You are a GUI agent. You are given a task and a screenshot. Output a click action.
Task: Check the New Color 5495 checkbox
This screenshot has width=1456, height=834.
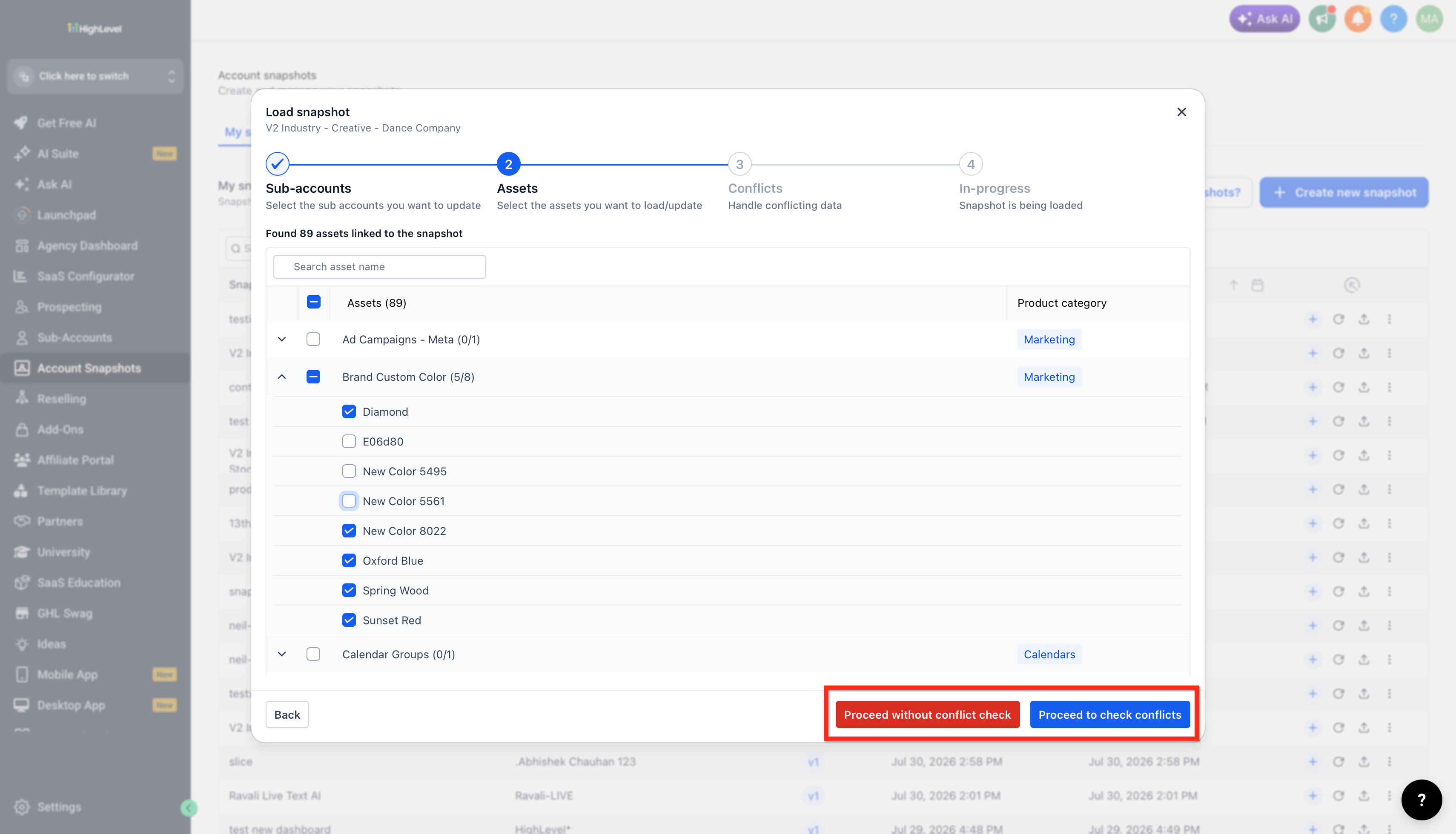349,471
